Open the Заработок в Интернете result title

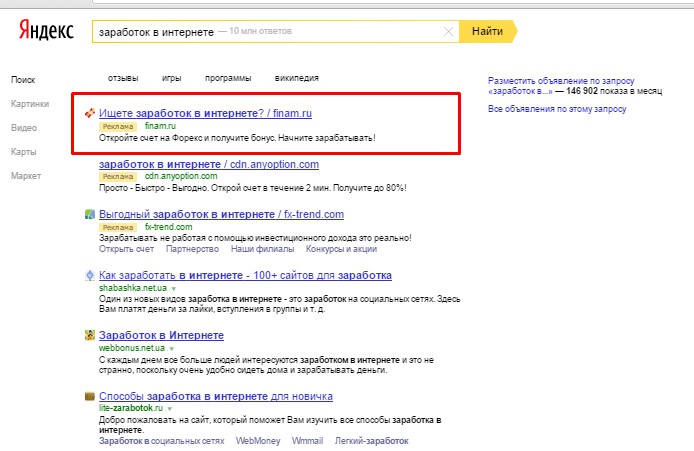tap(161, 335)
